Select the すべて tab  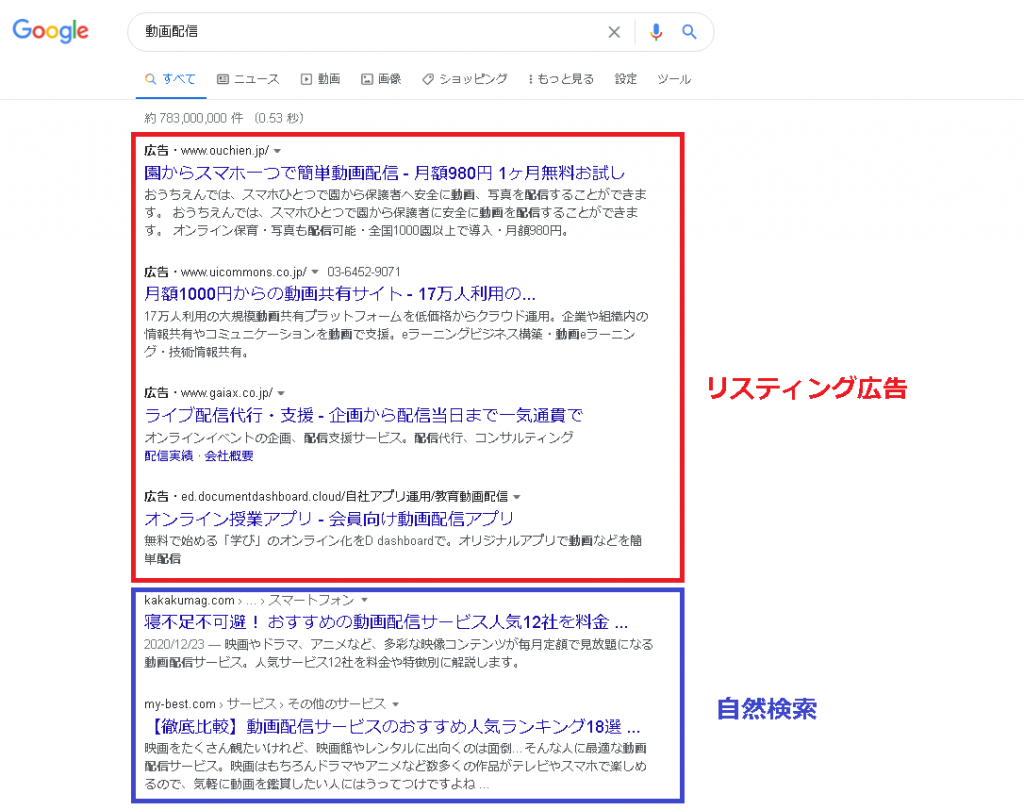[170, 79]
